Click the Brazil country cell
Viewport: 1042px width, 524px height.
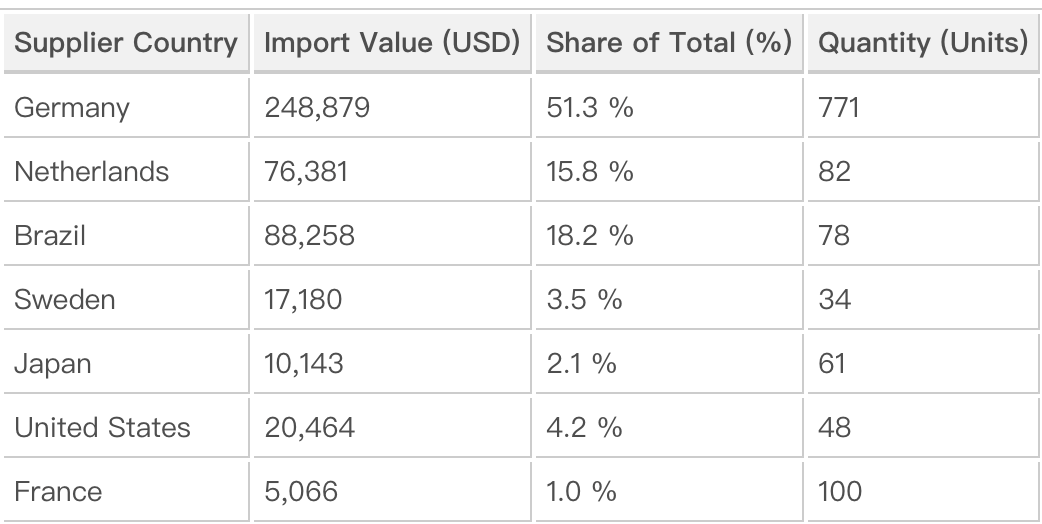[x=50, y=235]
